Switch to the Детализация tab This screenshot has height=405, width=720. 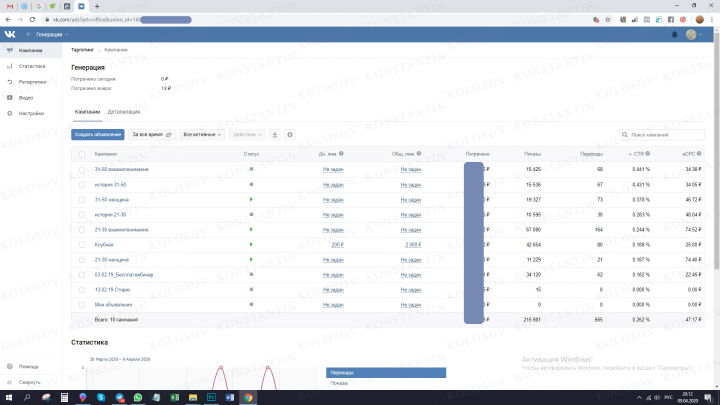pos(124,112)
